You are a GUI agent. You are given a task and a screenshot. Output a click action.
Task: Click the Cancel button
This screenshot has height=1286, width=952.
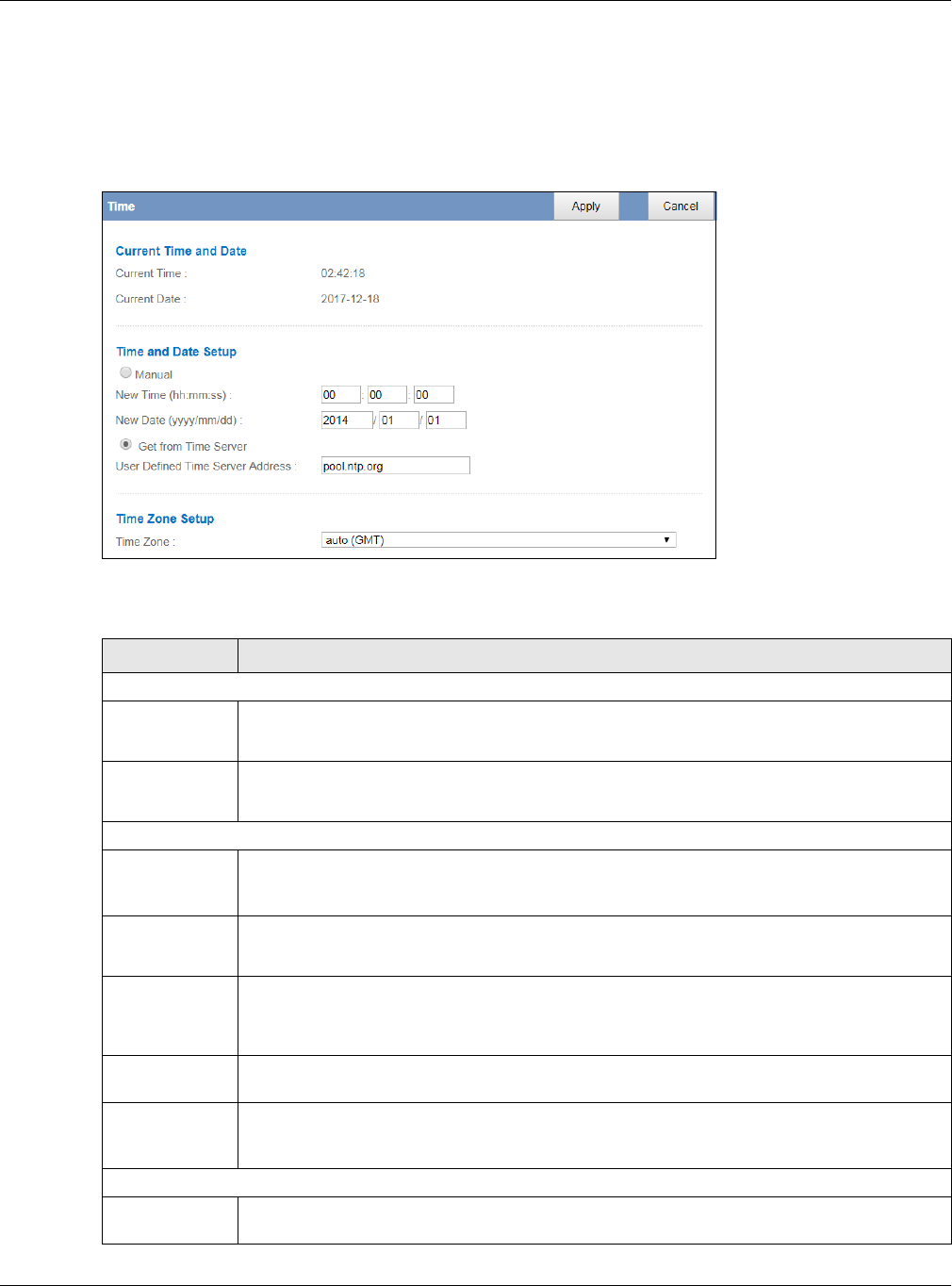pyautogui.click(x=681, y=206)
